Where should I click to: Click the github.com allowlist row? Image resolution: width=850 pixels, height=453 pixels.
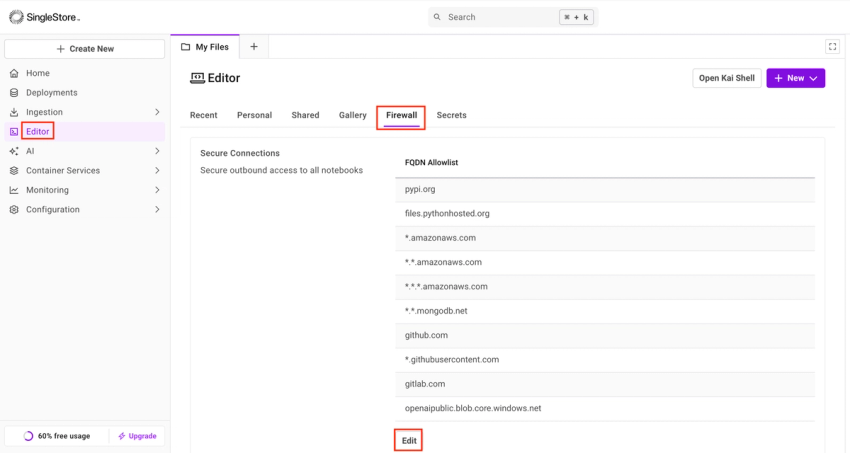(x=605, y=336)
